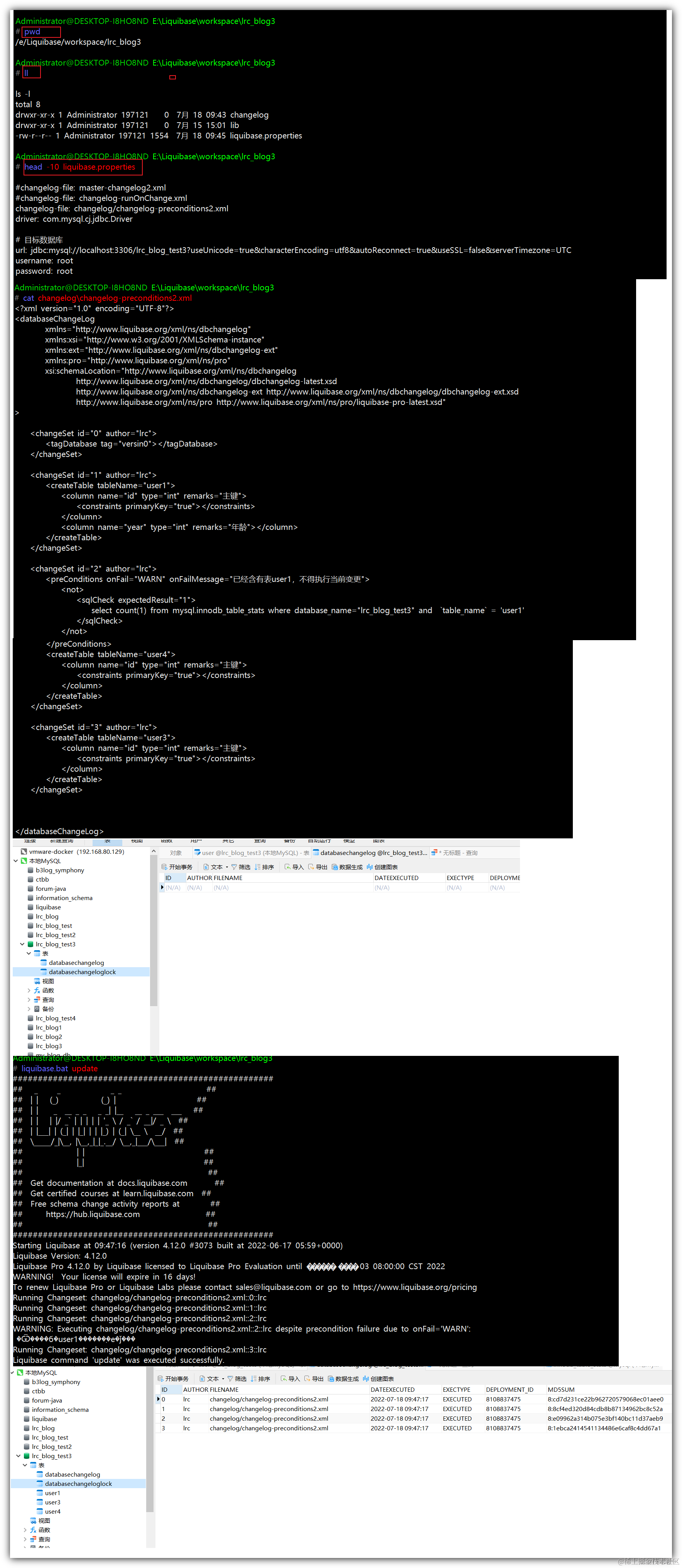
Task: Select lrc_blog2 database in upper tree
Action: coord(45,1037)
